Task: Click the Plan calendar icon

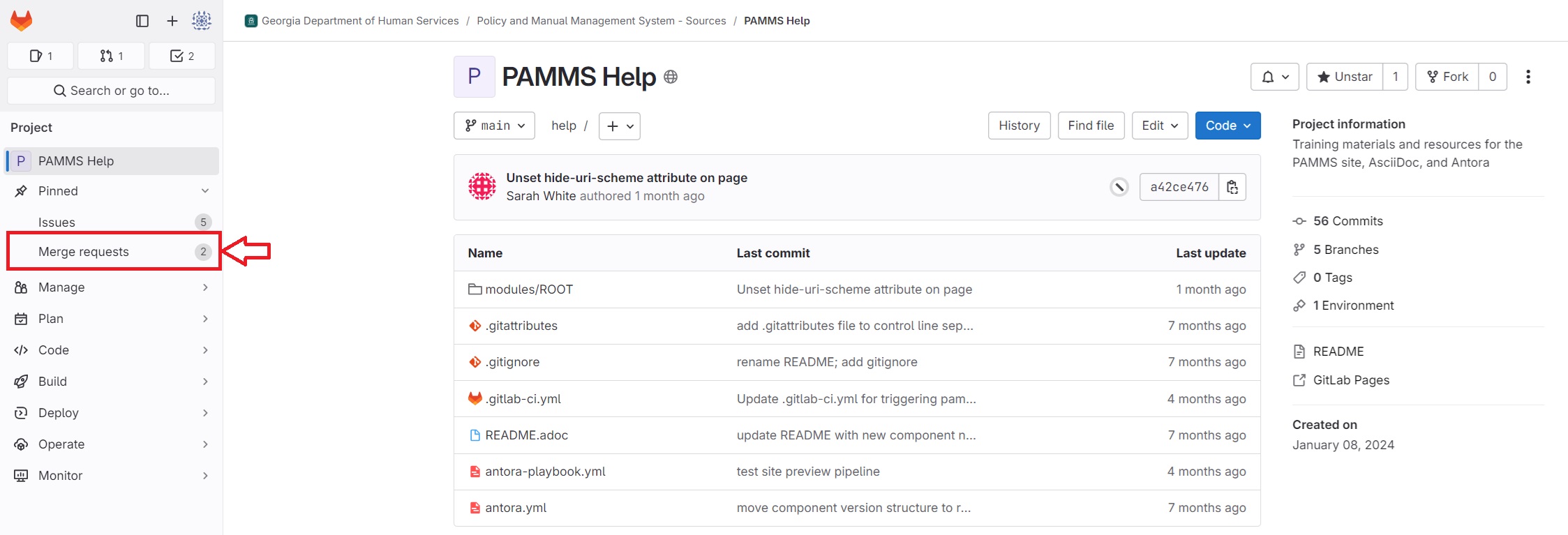Action: [x=21, y=319]
